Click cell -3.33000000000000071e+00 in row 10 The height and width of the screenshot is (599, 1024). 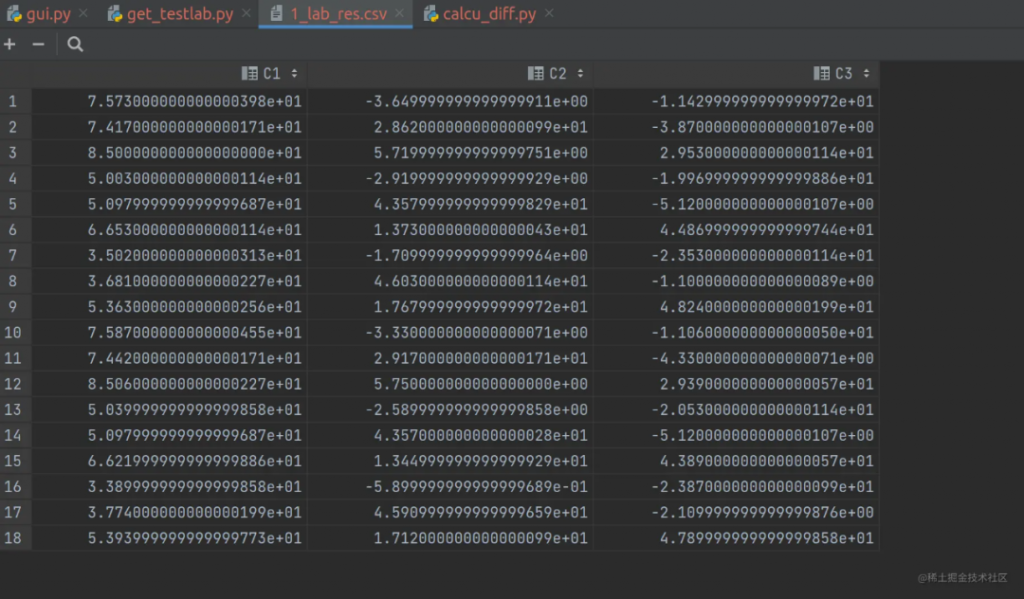click(450, 332)
